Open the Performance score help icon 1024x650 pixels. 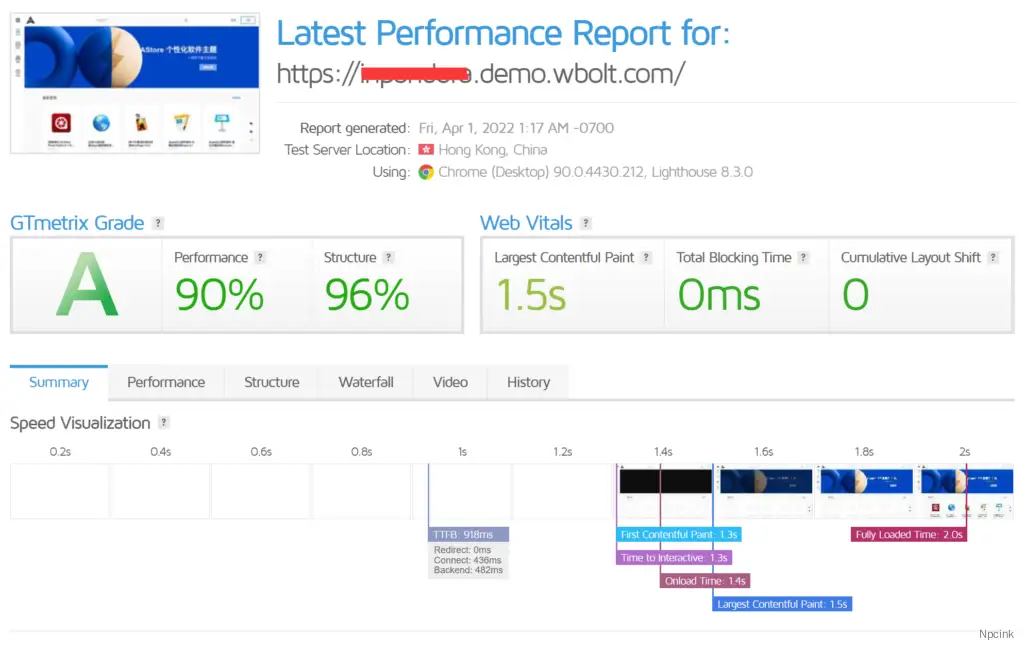pos(260,258)
